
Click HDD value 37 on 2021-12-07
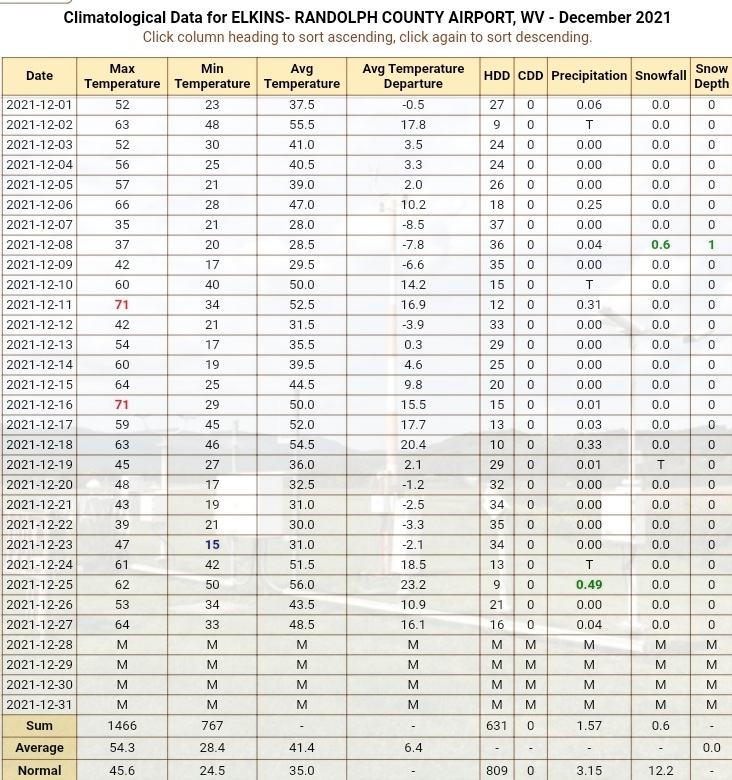click(497, 225)
